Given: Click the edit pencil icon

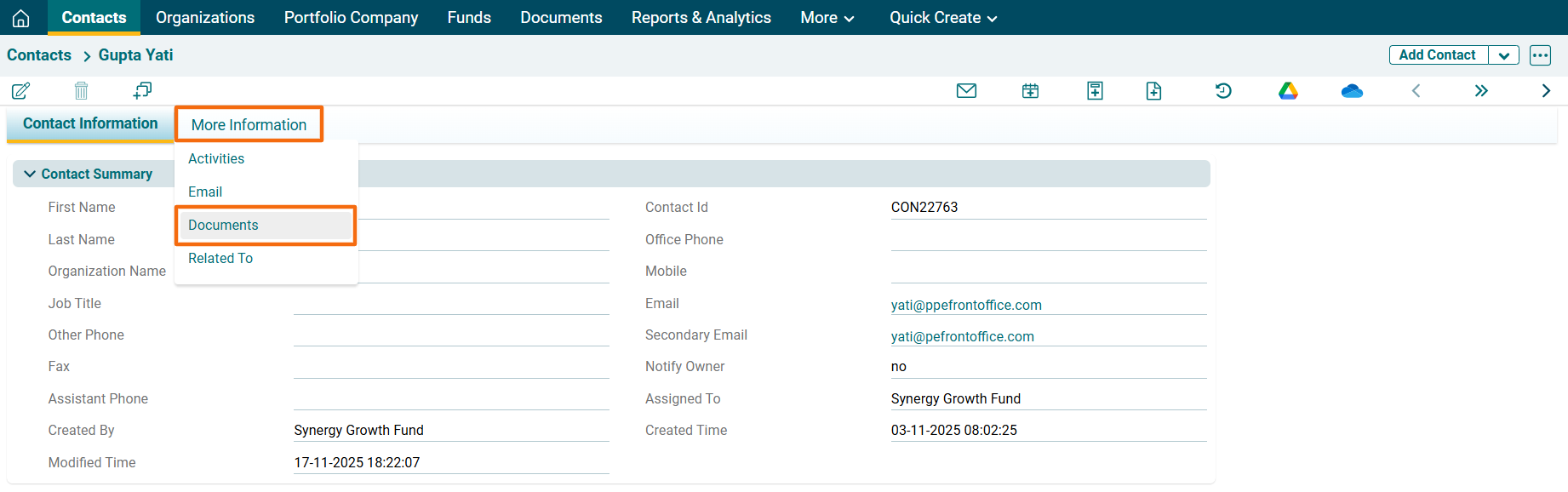Looking at the screenshot, I should click(x=21, y=90).
